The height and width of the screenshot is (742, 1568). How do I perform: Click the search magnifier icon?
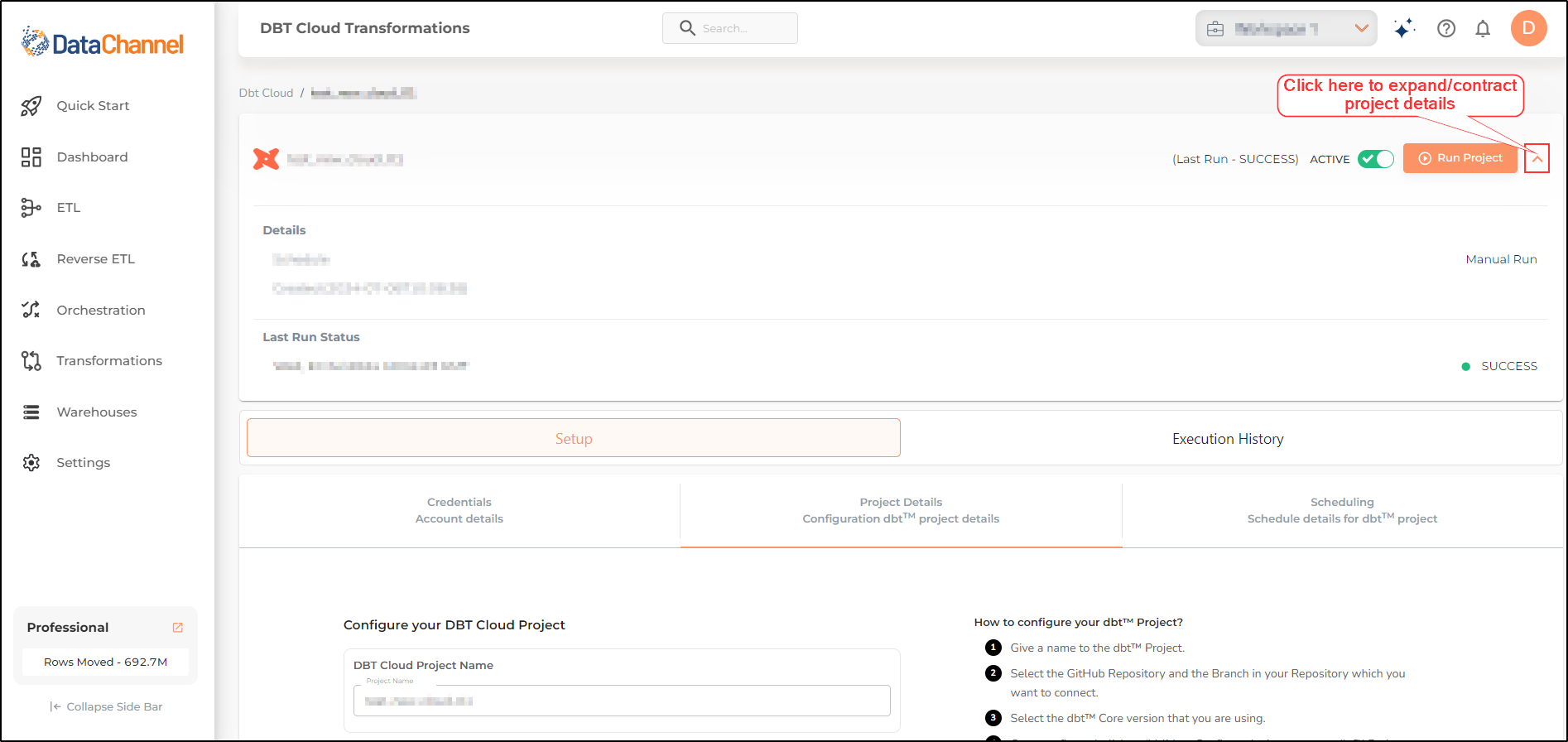coord(687,28)
